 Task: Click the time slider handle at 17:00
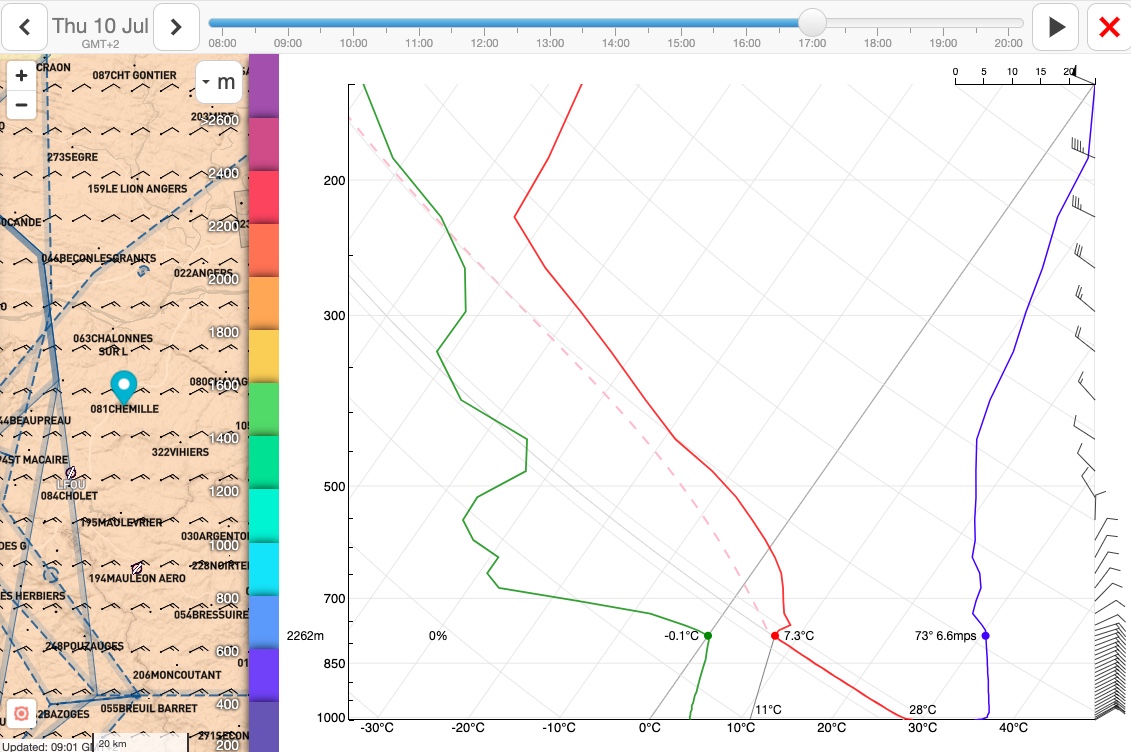tap(812, 22)
